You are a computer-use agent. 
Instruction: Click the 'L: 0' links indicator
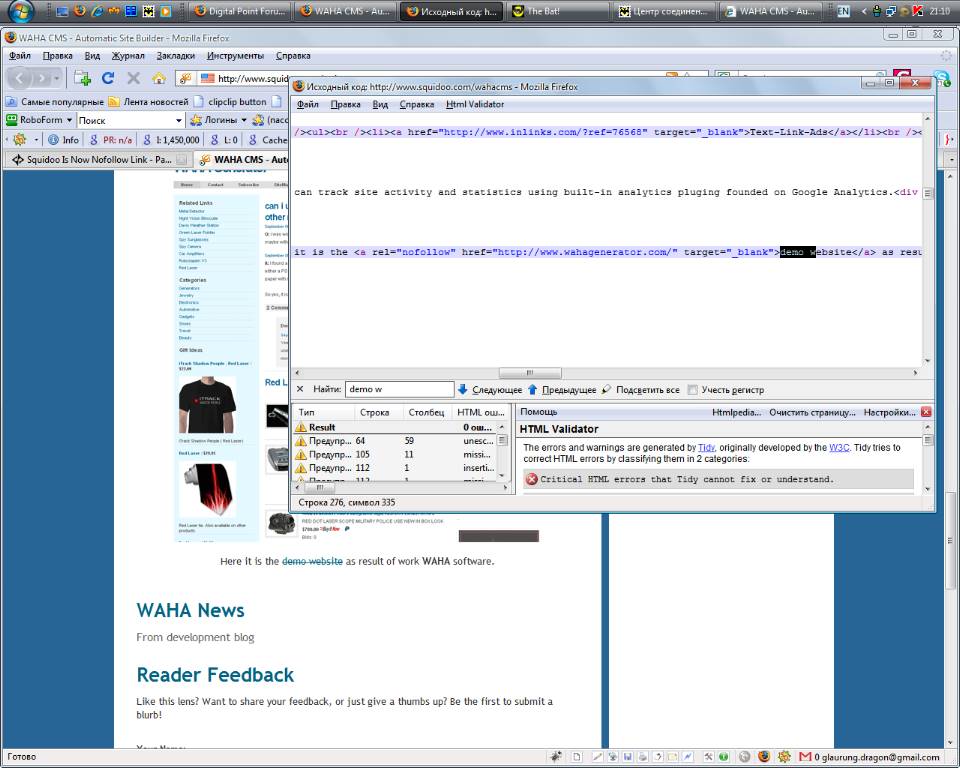click(x=224, y=140)
